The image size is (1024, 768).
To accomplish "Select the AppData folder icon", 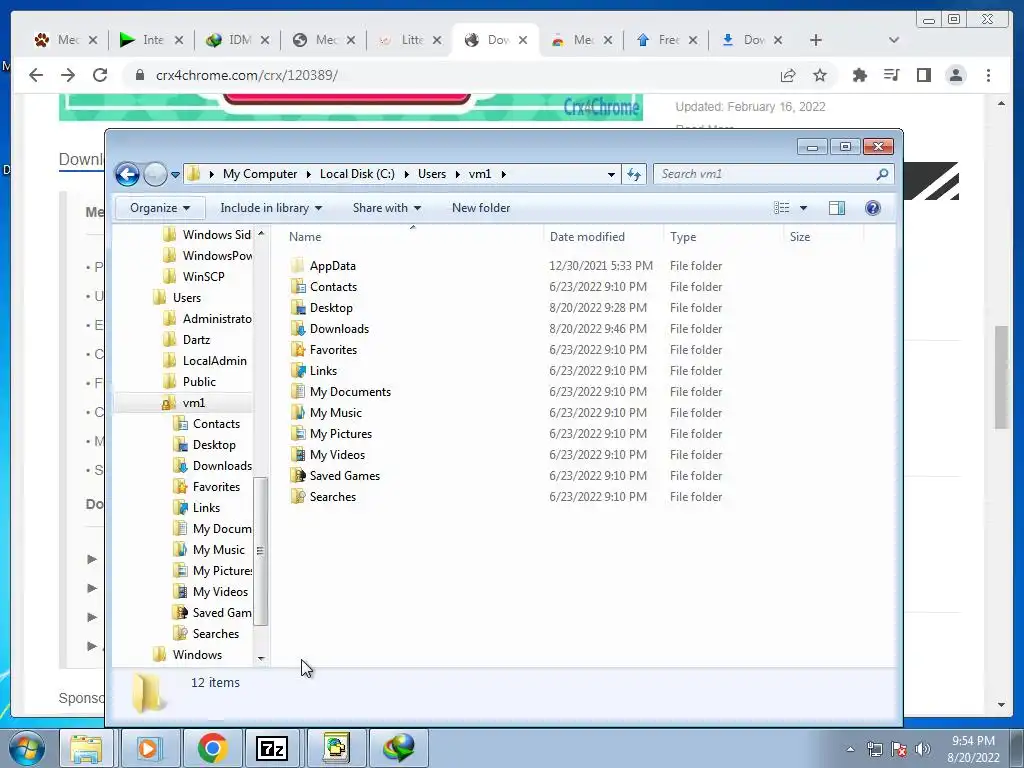I will 298,266.
